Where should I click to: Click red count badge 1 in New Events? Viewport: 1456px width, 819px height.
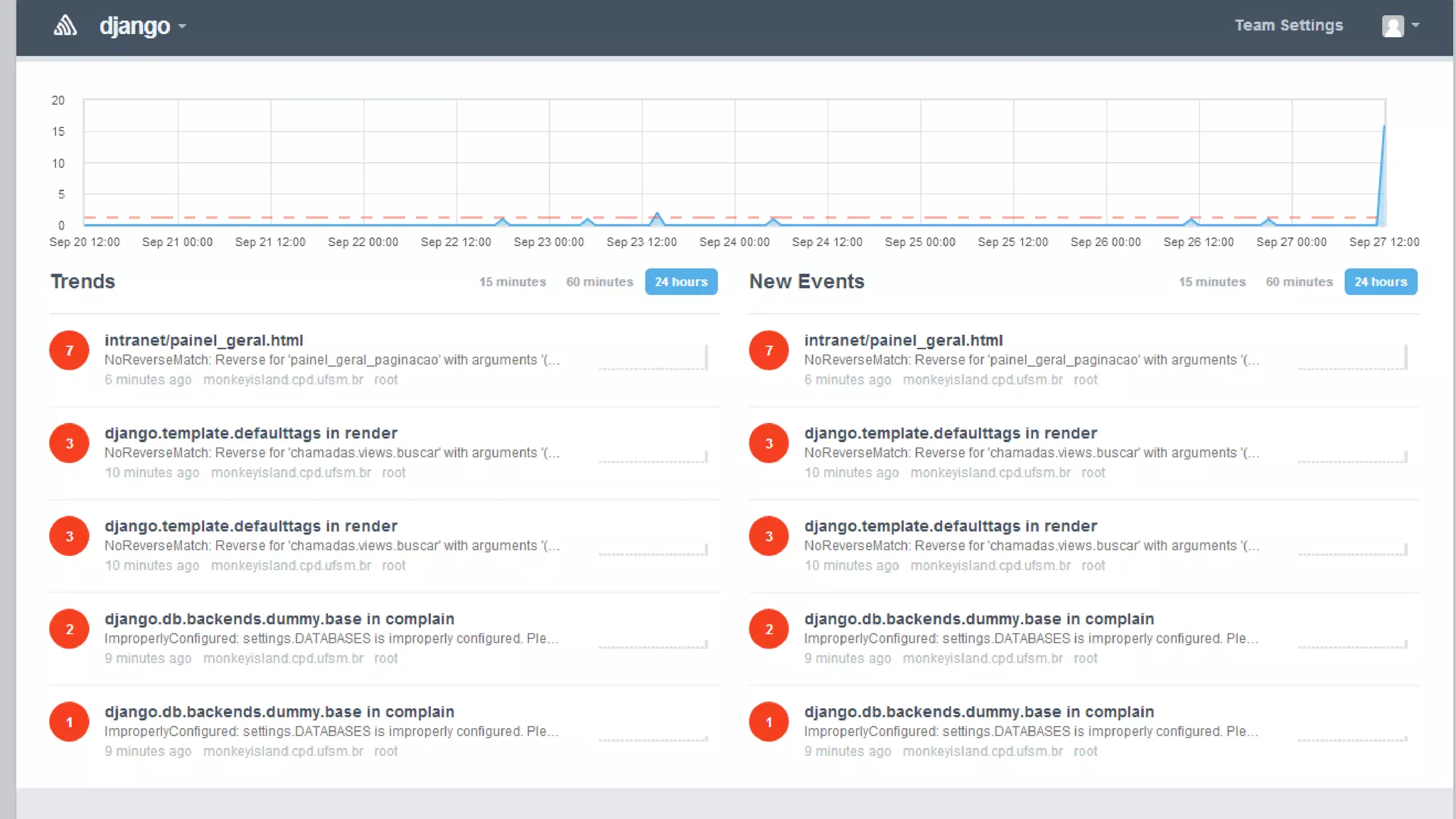769,722
